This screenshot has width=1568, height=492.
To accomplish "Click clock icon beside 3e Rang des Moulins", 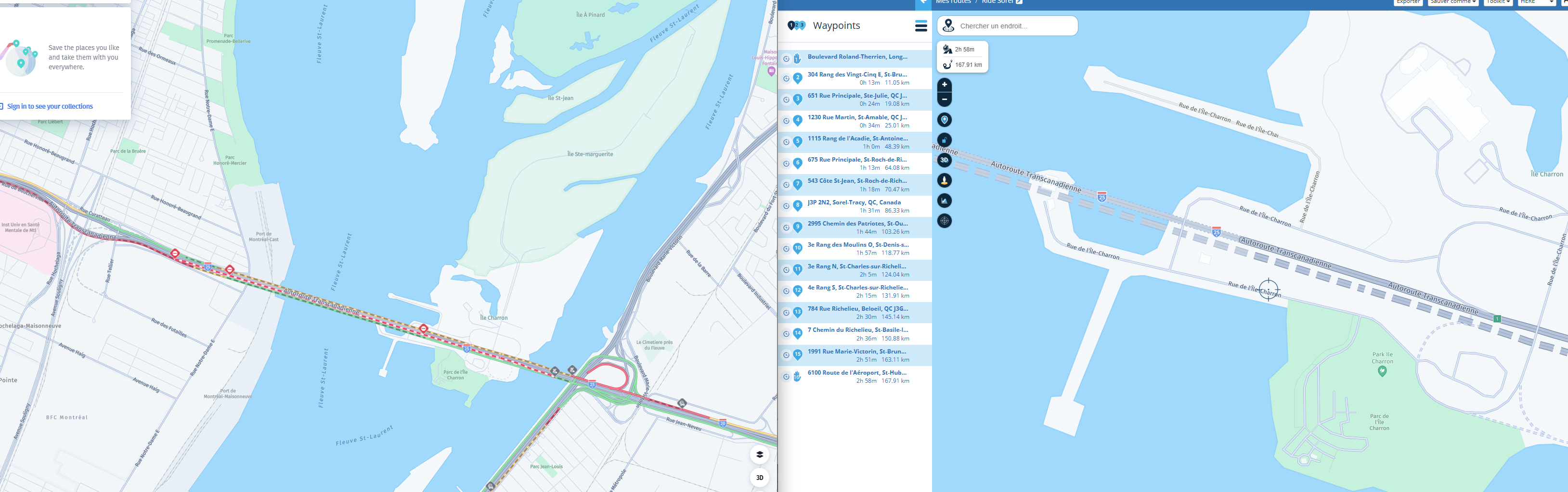I will coord(787,249).
